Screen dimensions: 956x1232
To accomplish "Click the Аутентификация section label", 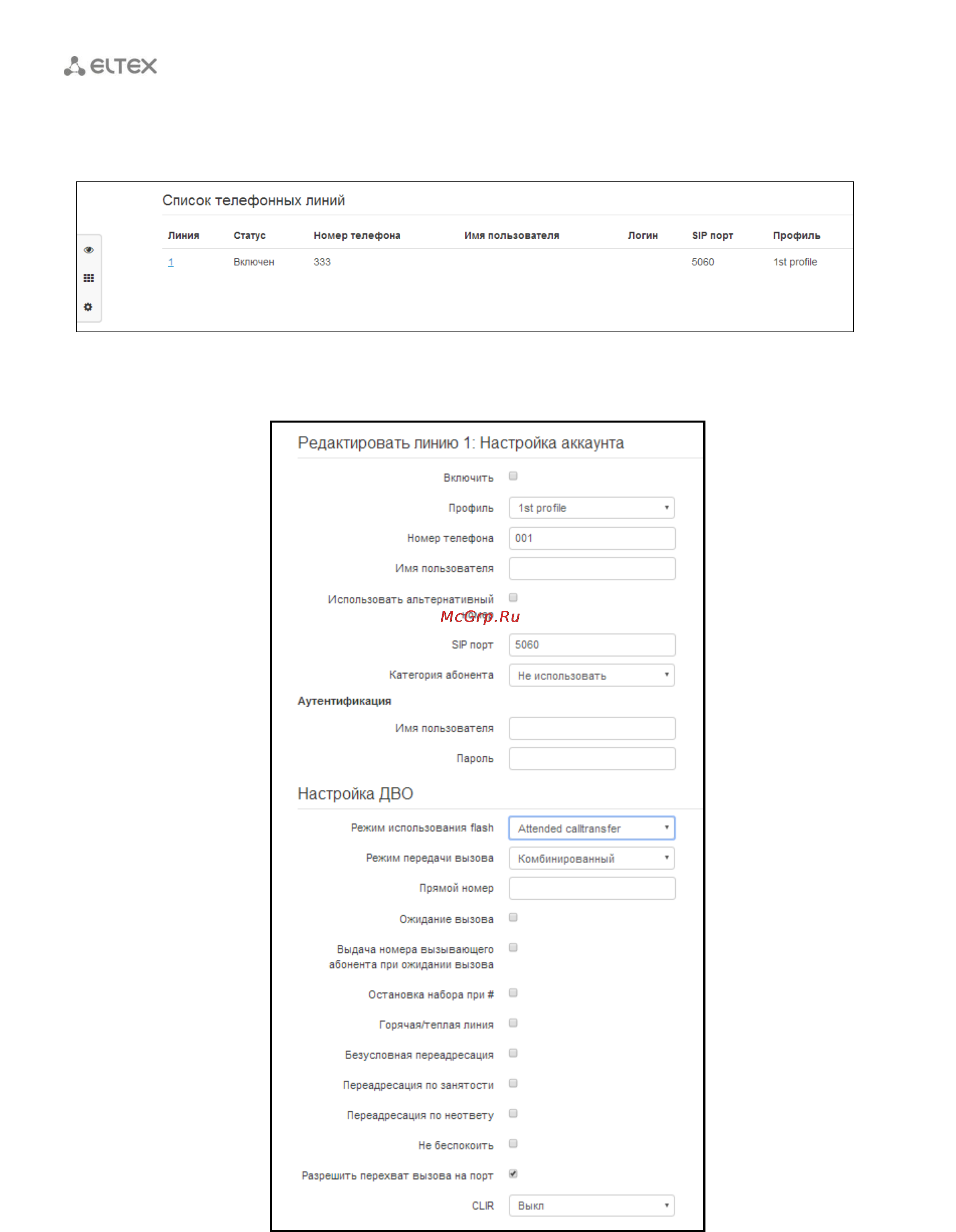I will tap(344, 701).
